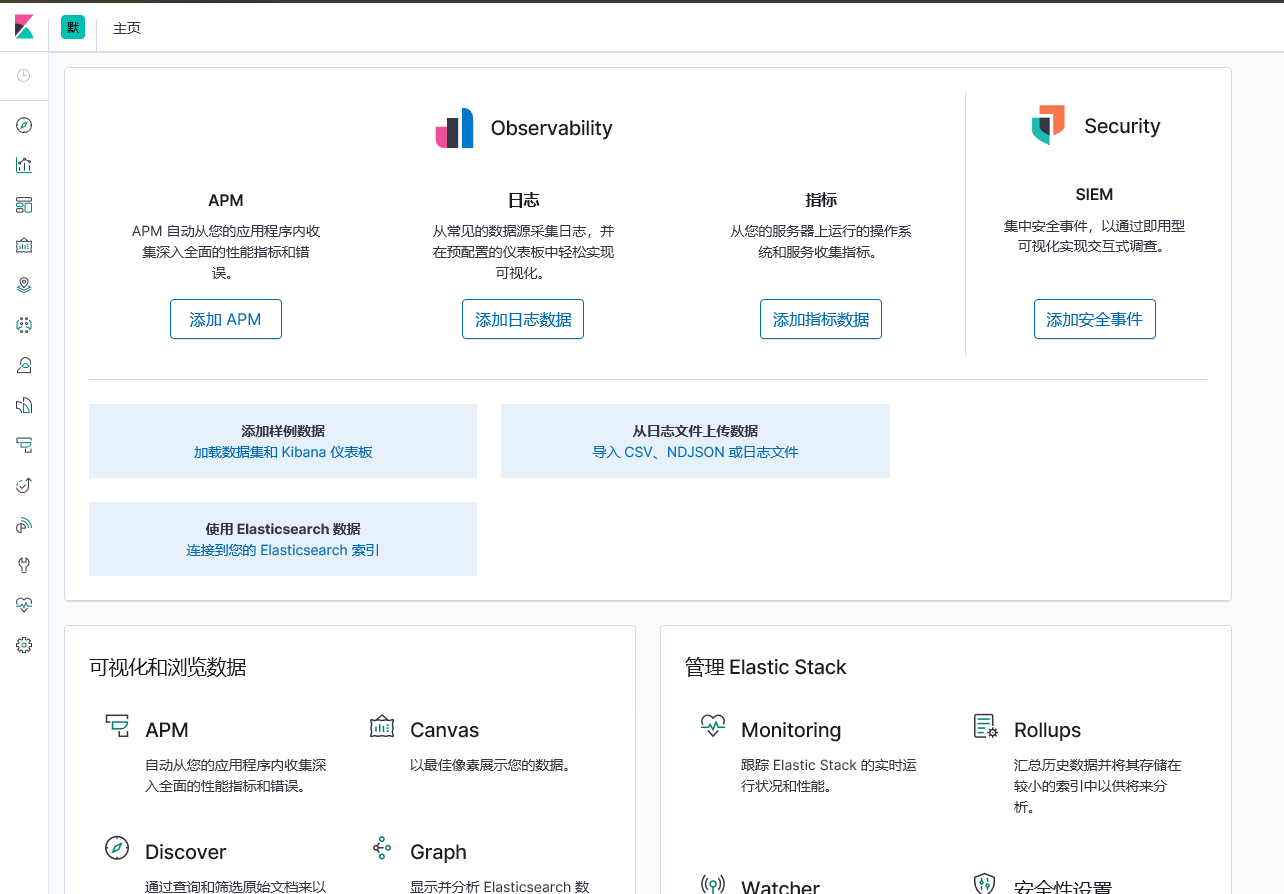Image resolution: width=1284 pixels, height=894 pixels.
Task: Open Maps from the sidebar
Action: [24, 285]
